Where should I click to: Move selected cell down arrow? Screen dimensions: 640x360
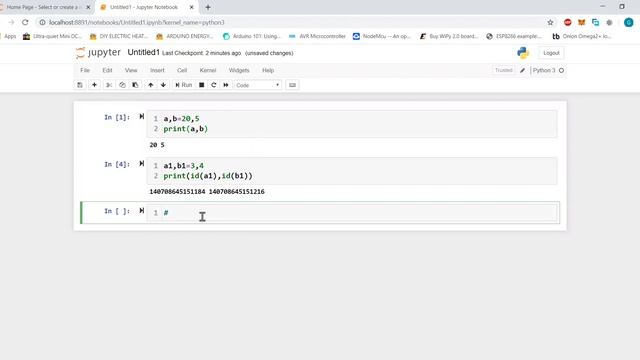163,85
